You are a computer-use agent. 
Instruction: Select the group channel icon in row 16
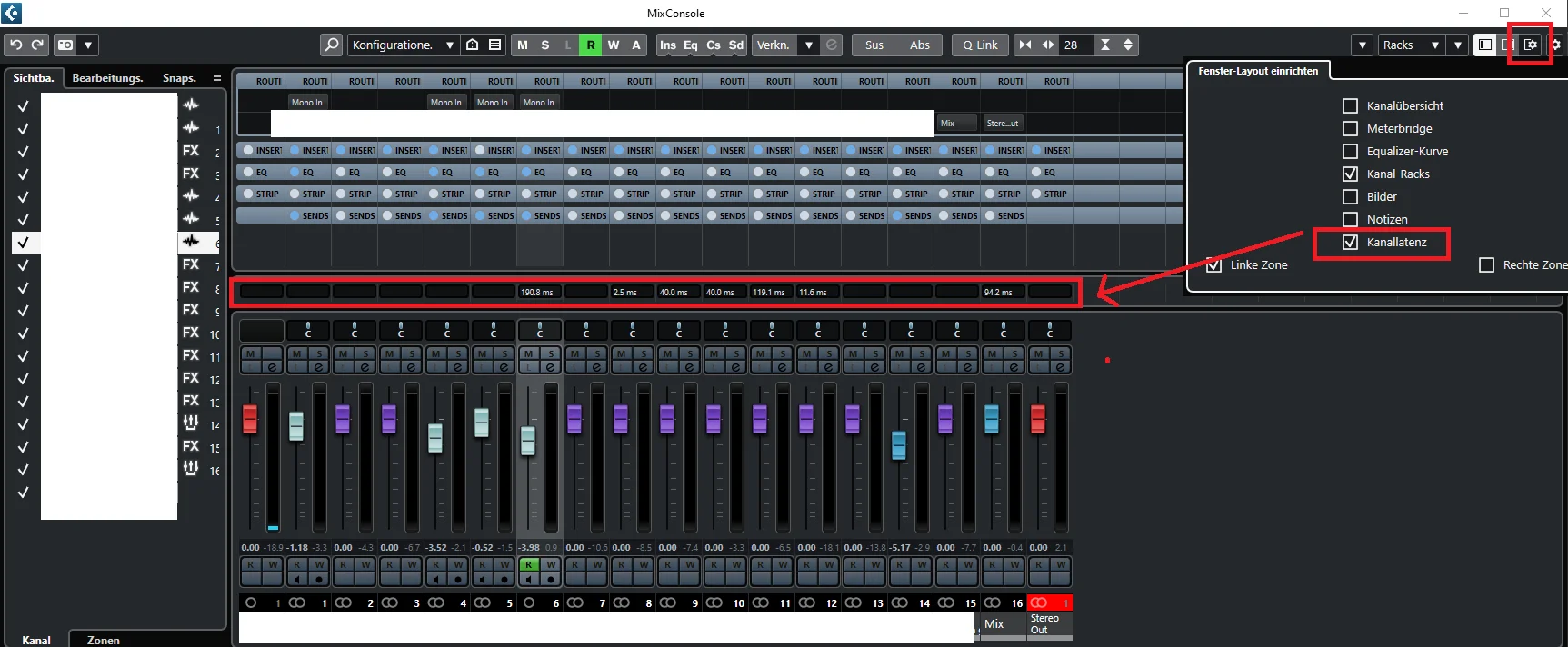click(x=191, y=468)
